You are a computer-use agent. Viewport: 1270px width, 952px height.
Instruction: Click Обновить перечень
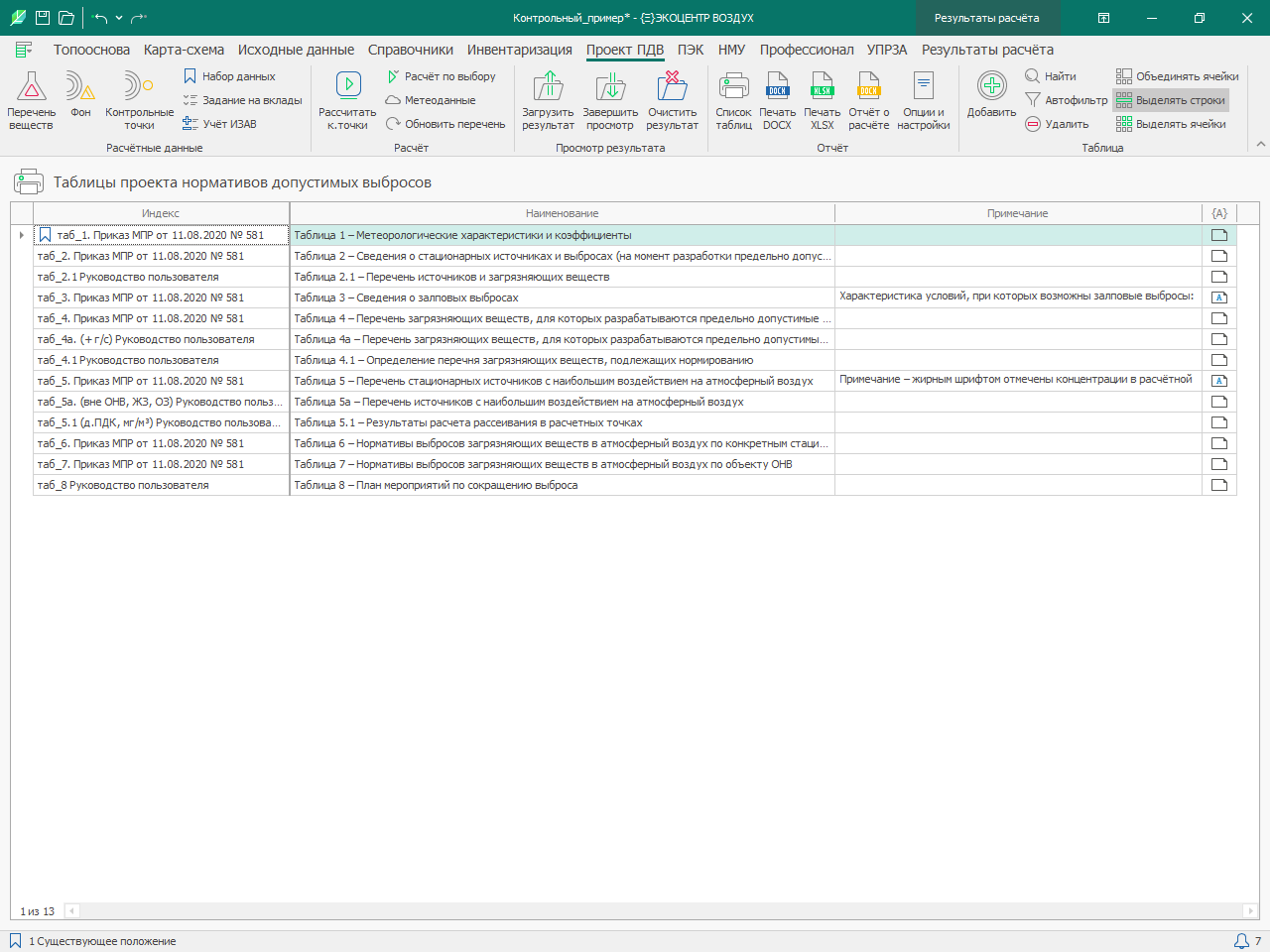point(445,124)
